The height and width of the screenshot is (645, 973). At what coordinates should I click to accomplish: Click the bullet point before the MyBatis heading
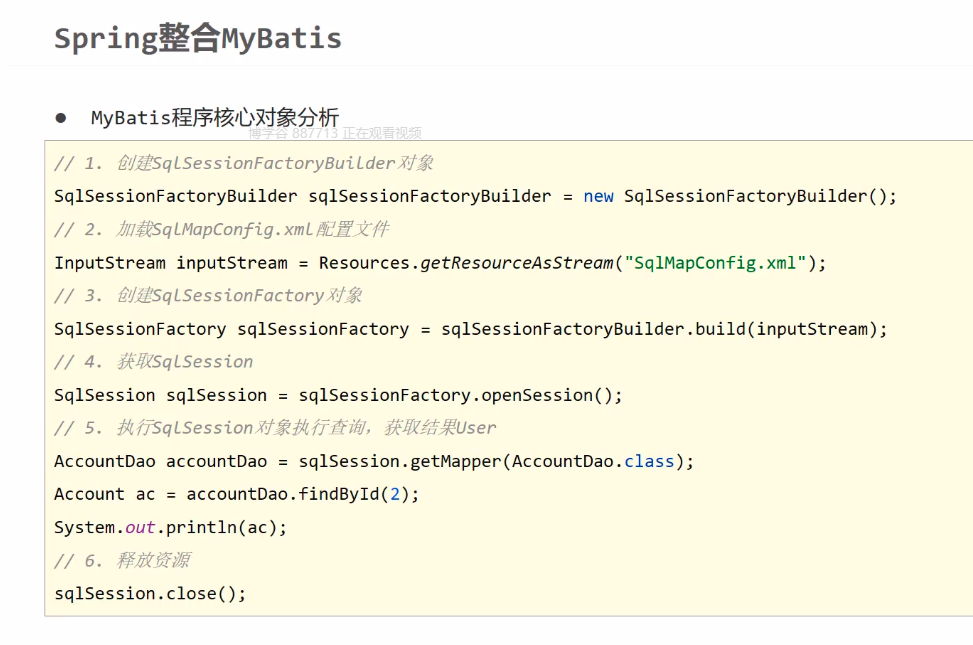click(x=61, y=118)
